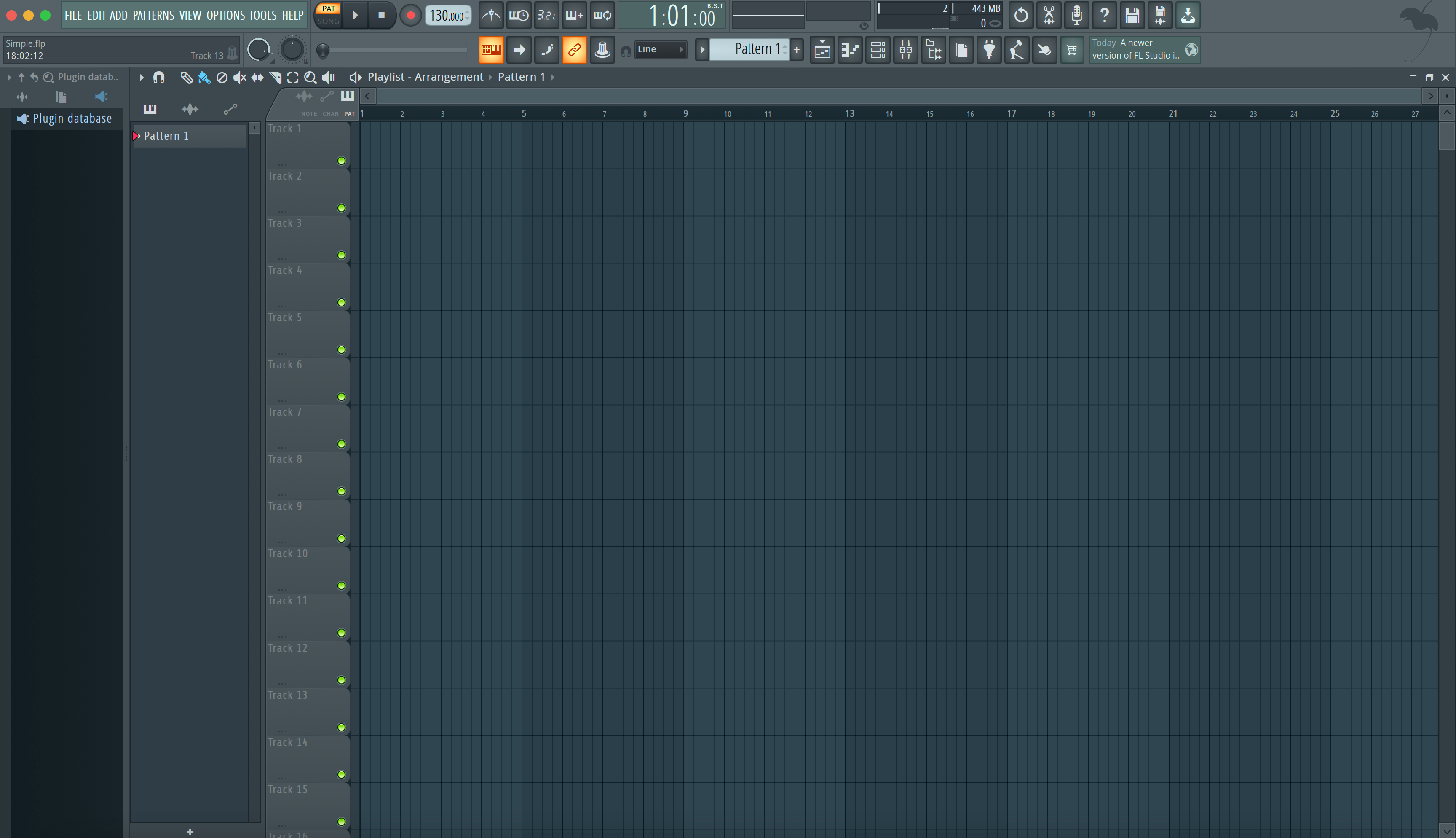Image resolution: width=1456 pixels, height=838 pixels.
Task: Start playback with Play button
Action: 356,16
